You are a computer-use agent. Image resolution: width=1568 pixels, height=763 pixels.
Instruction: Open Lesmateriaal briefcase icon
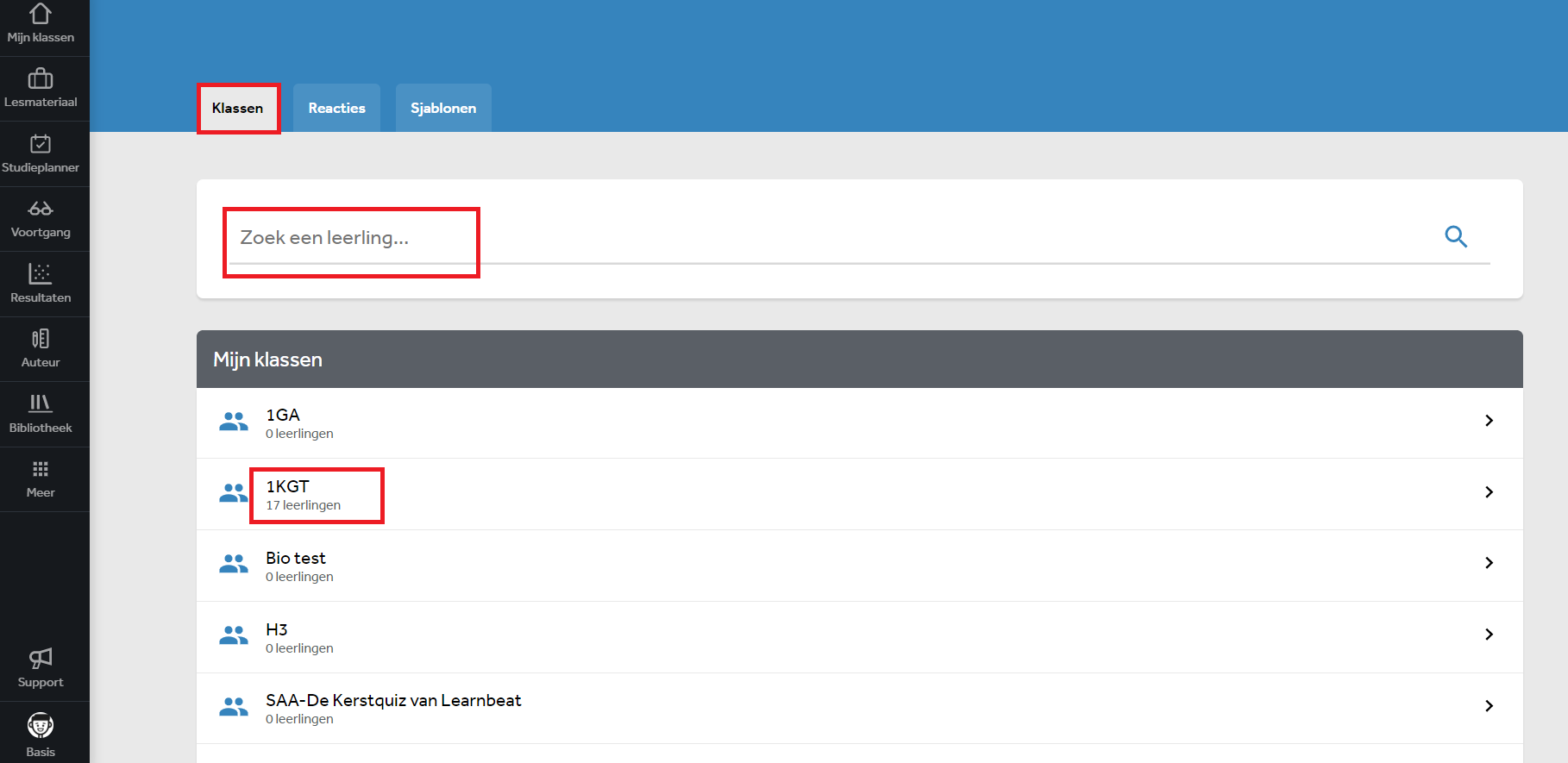[41, 78]
